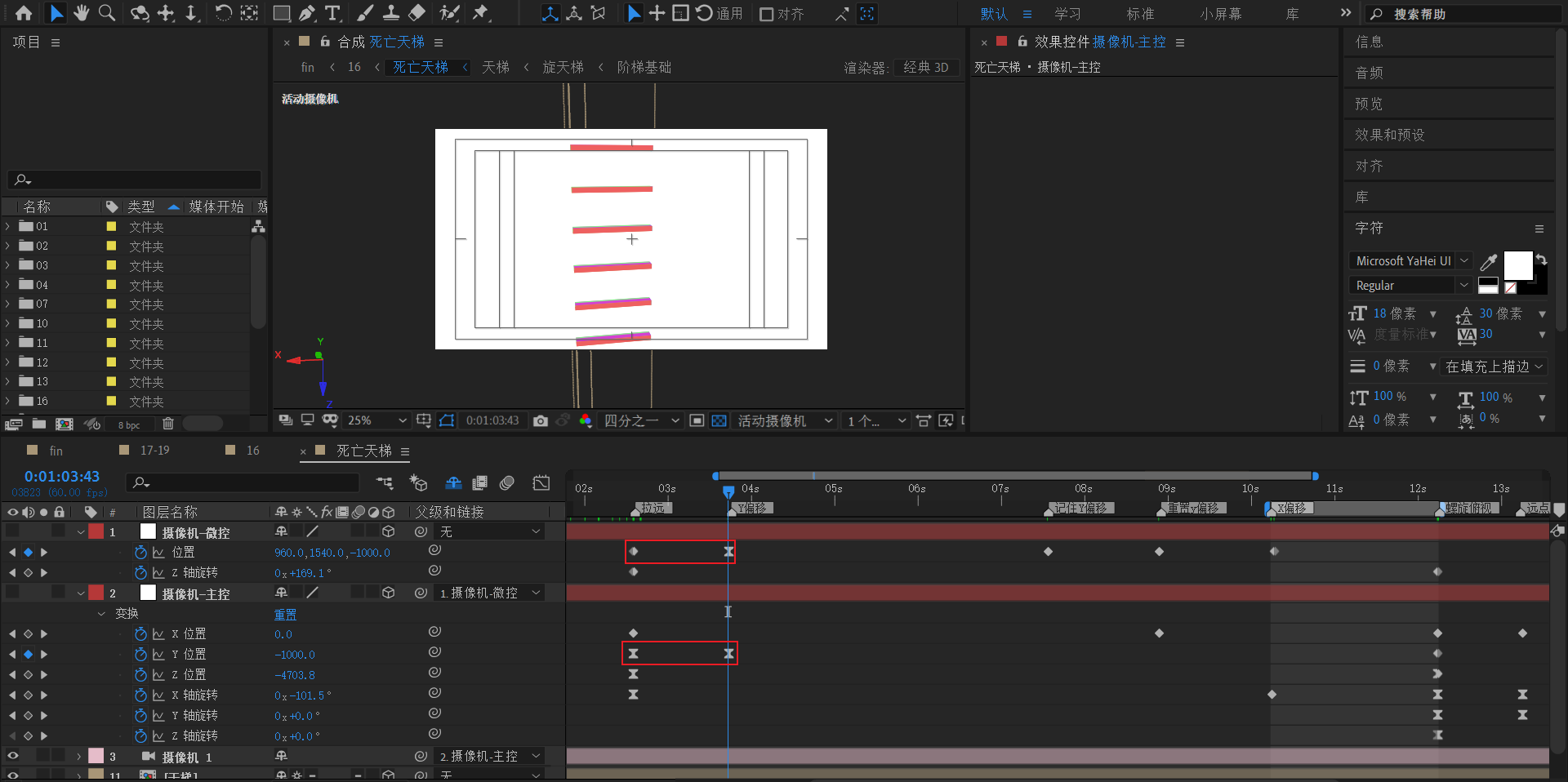This screenshot has height=782, width=1568.
Task: Click the 搜索帮助 search field
Action: [x=1463, y=14]
